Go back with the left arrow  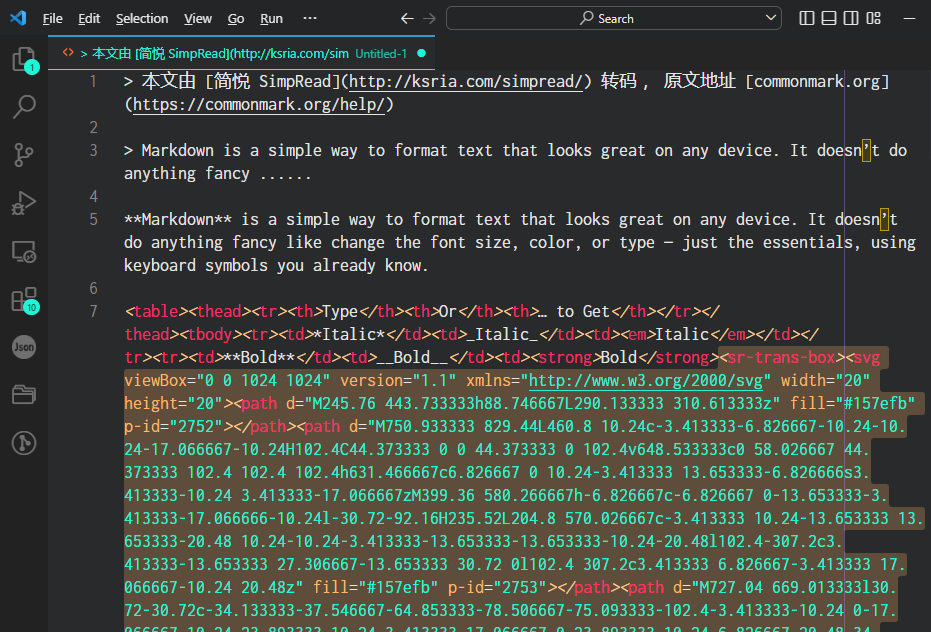tap(407, 18)
